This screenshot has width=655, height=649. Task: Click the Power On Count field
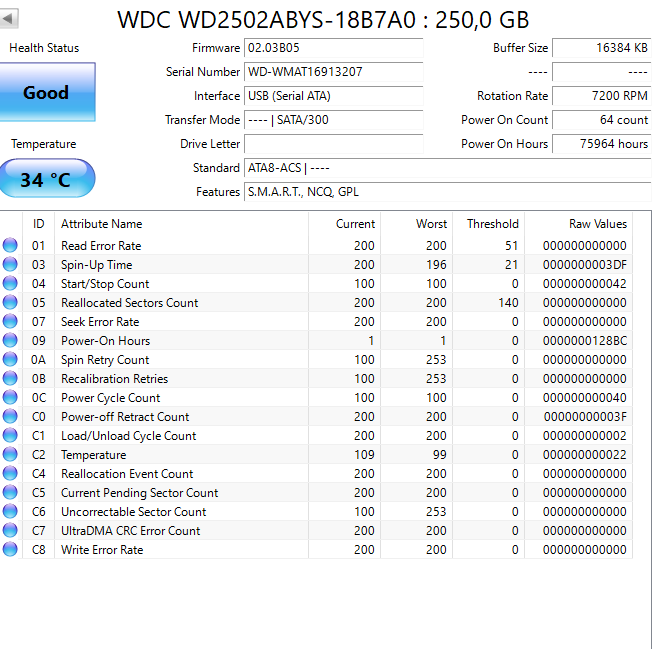coord(602,120)
